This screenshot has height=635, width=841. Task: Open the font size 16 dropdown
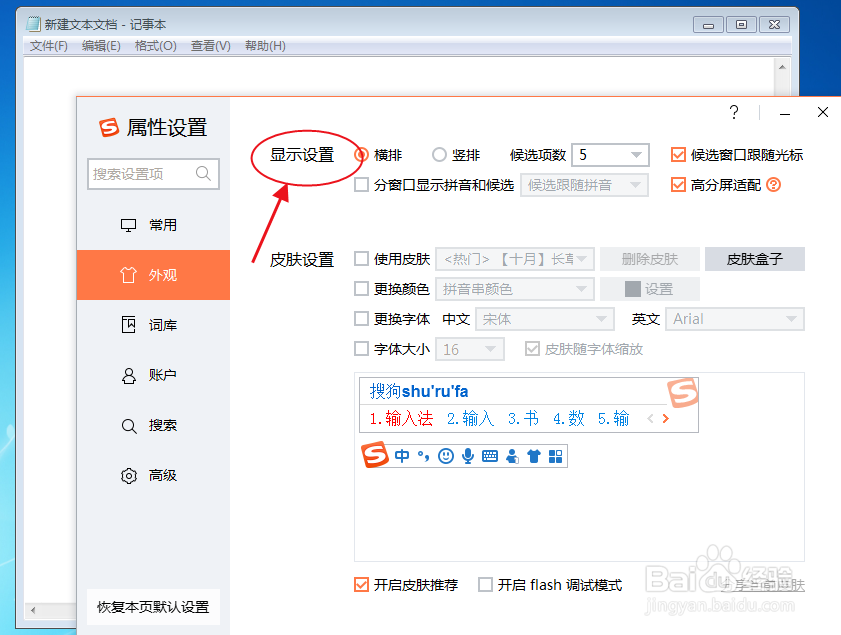point(470,349)
